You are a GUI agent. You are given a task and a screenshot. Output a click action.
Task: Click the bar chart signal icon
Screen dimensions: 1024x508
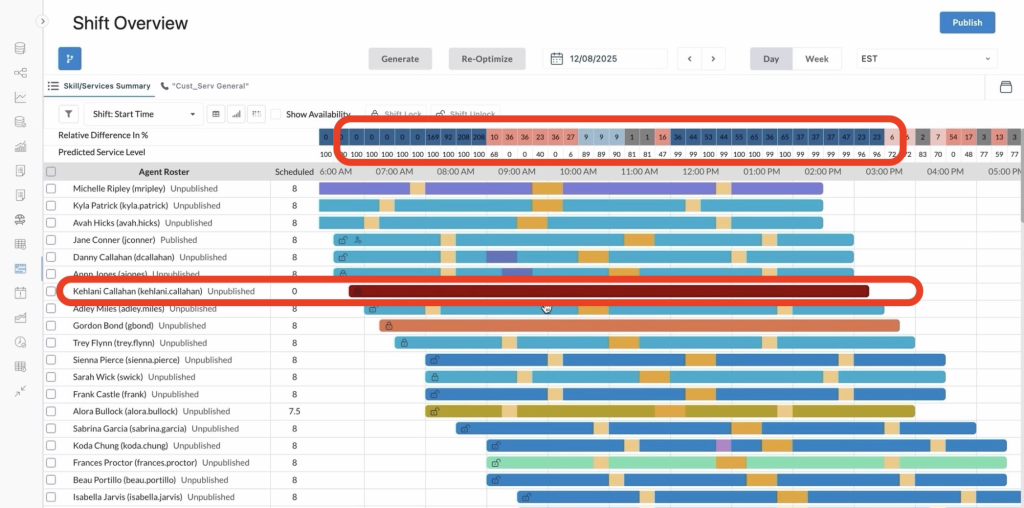click(x=236, y=114)
